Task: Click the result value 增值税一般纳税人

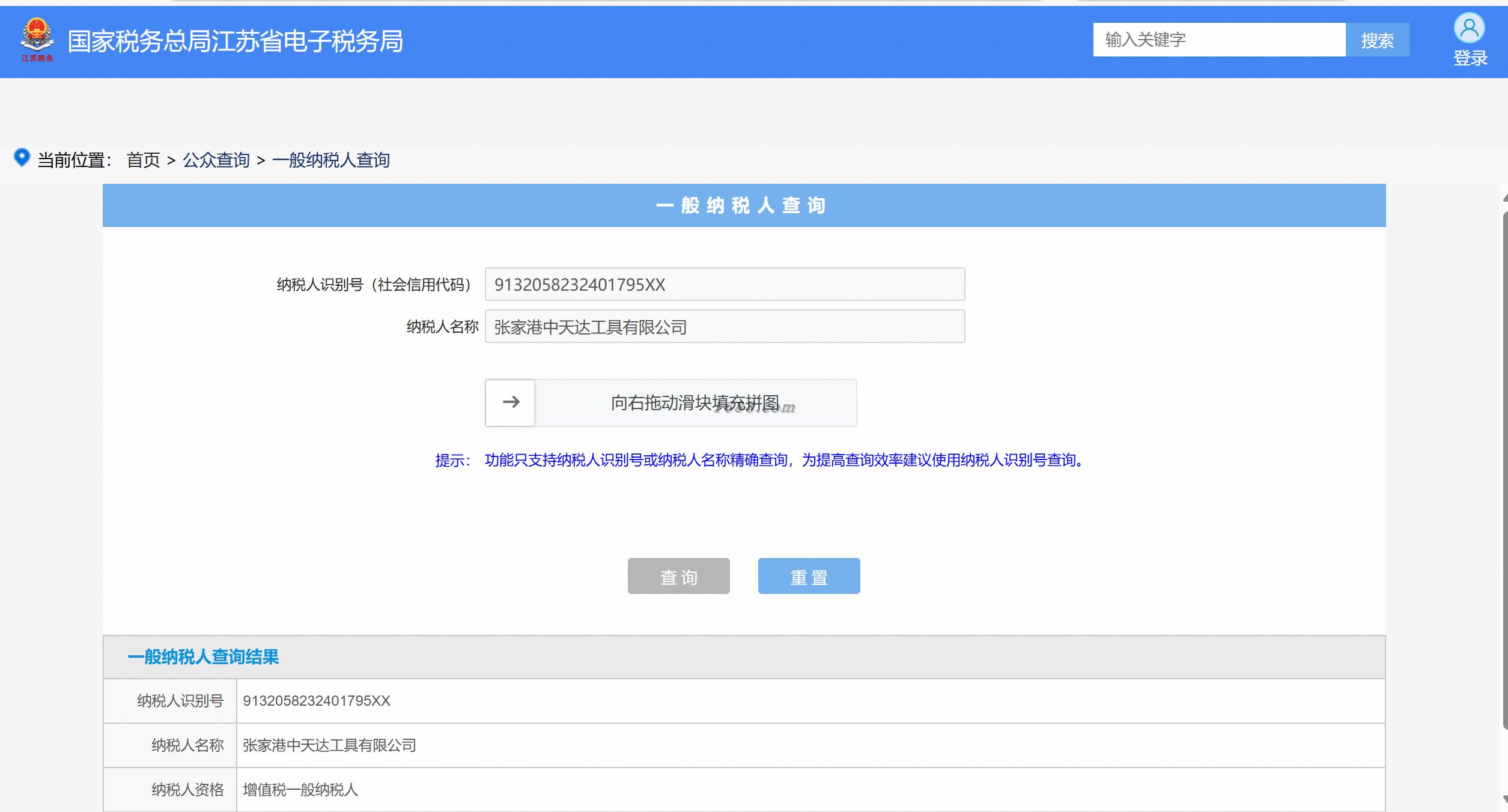Action: coord(300,790)
